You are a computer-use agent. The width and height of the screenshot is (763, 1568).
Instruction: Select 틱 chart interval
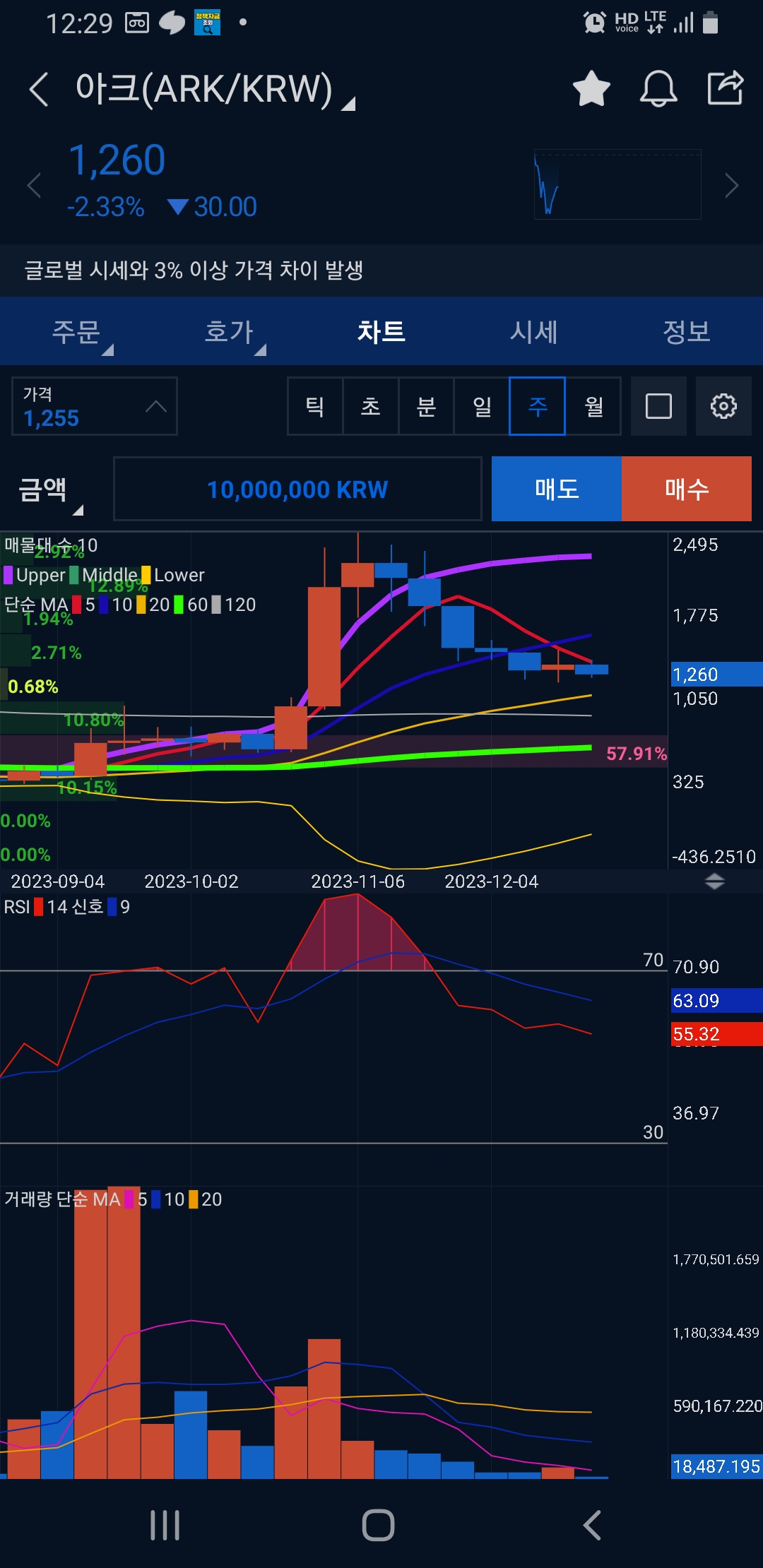click(x=315, y=406)
